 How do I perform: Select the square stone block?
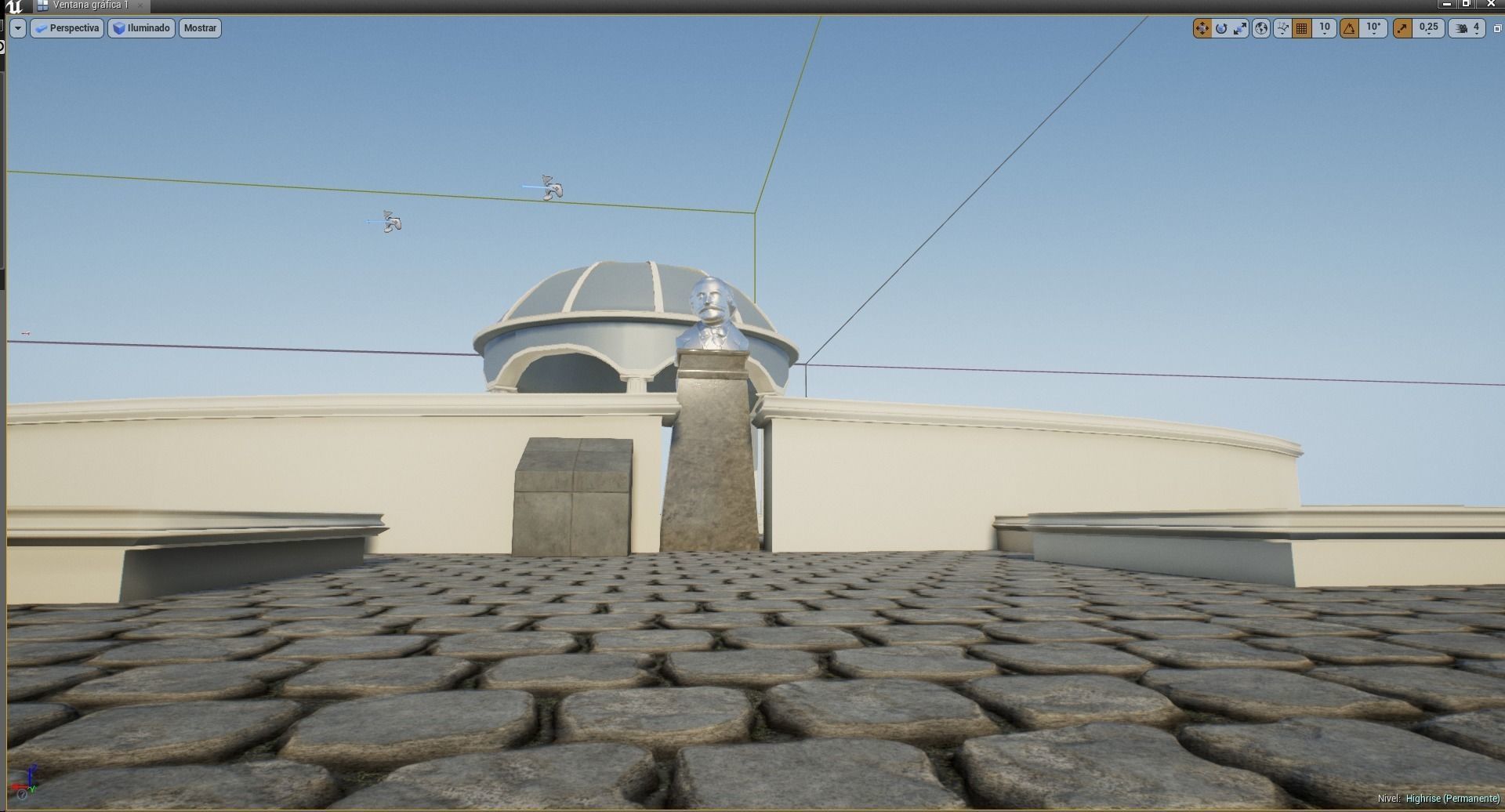[573, 497]
